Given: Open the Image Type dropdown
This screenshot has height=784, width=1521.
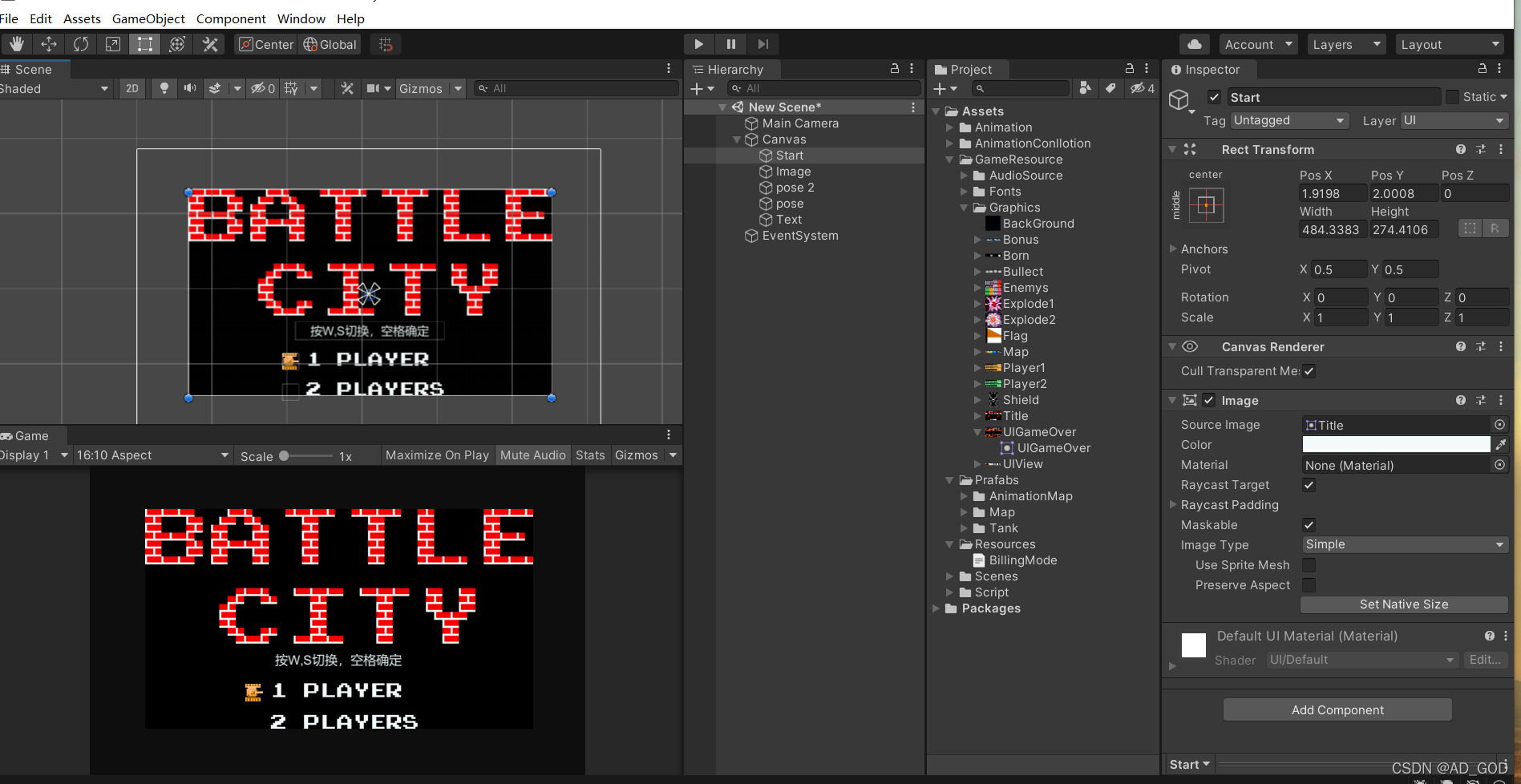Looking at the screenshot, I should pyautogui.click(x=1405, y=544).
